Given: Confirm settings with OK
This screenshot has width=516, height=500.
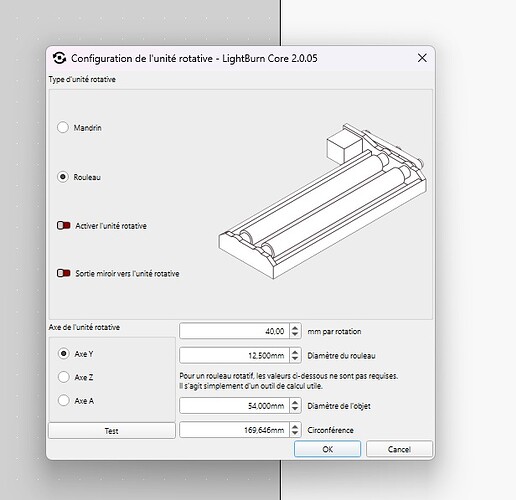Looking at the screenshot, I should 327,449.
